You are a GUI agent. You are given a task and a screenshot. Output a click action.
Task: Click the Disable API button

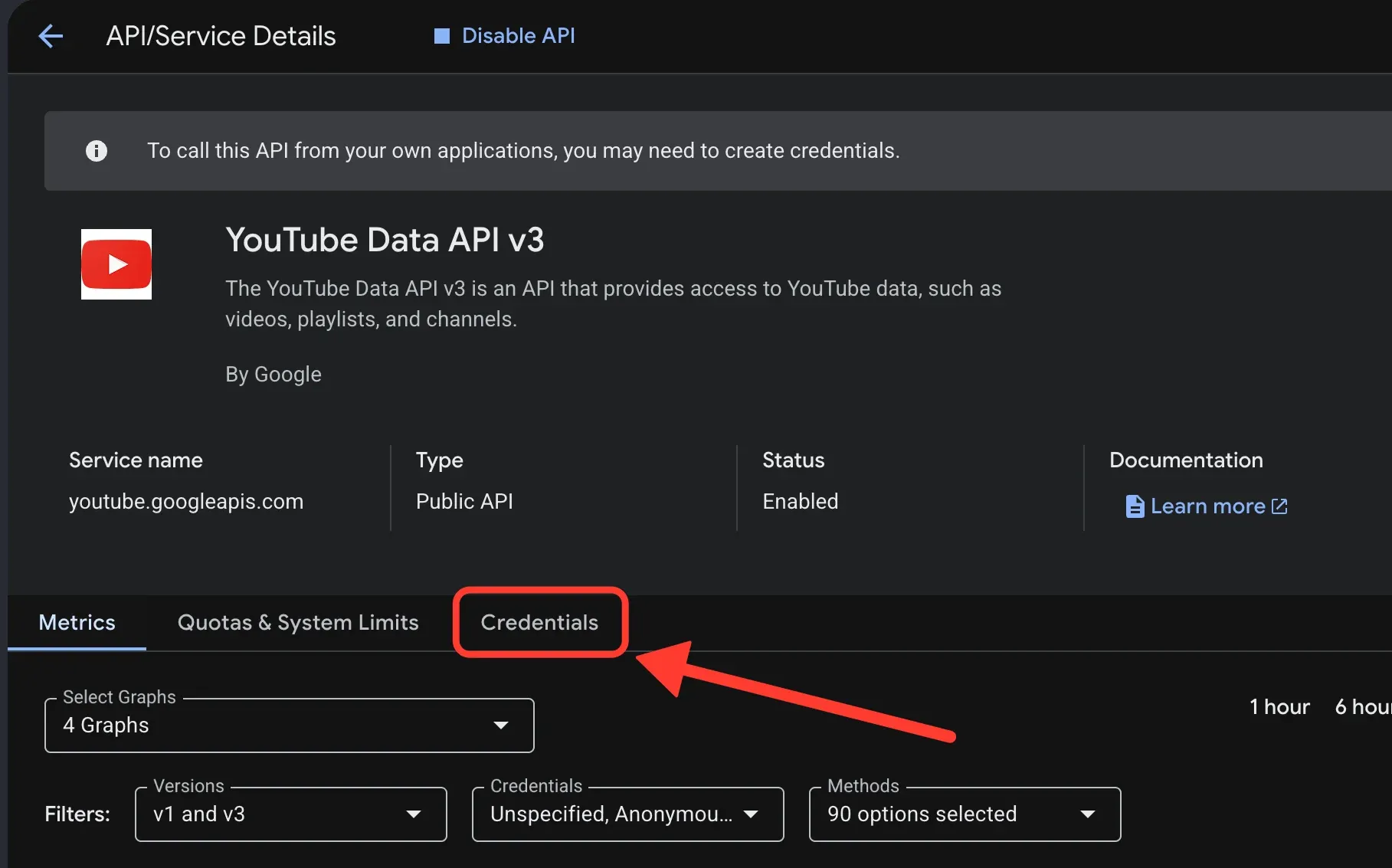(x=504, y=36)
